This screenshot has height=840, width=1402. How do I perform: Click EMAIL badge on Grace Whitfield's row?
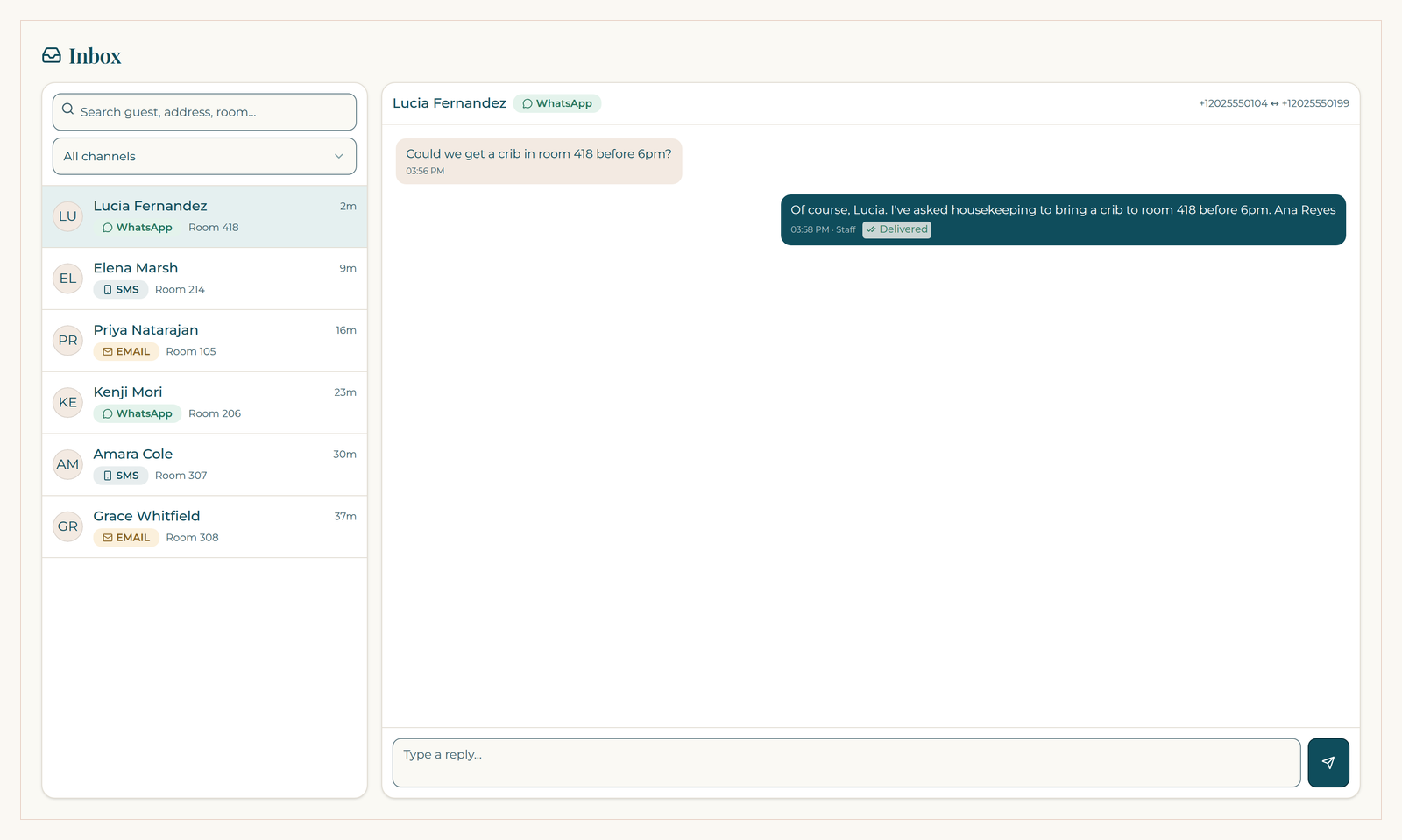pos(126,538)
